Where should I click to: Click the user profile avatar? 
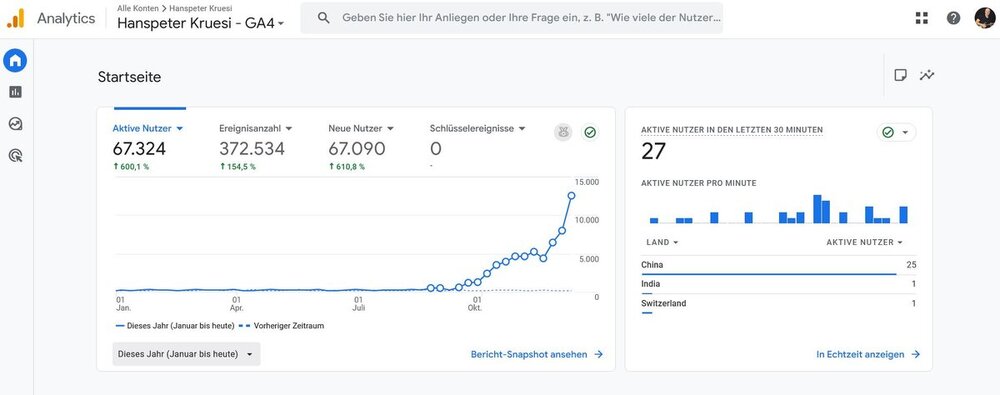coord(985,18)
